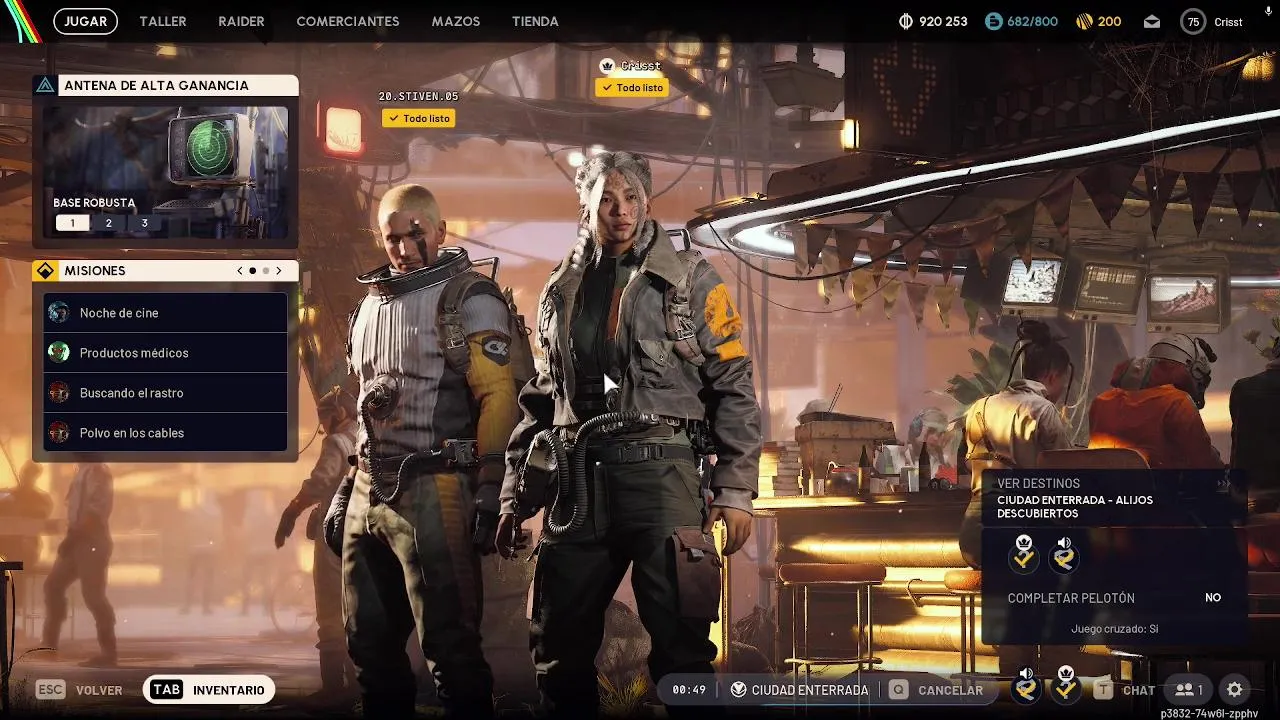
Task: Go to the previous missions page arrow
Action: [x=239, y=271]
